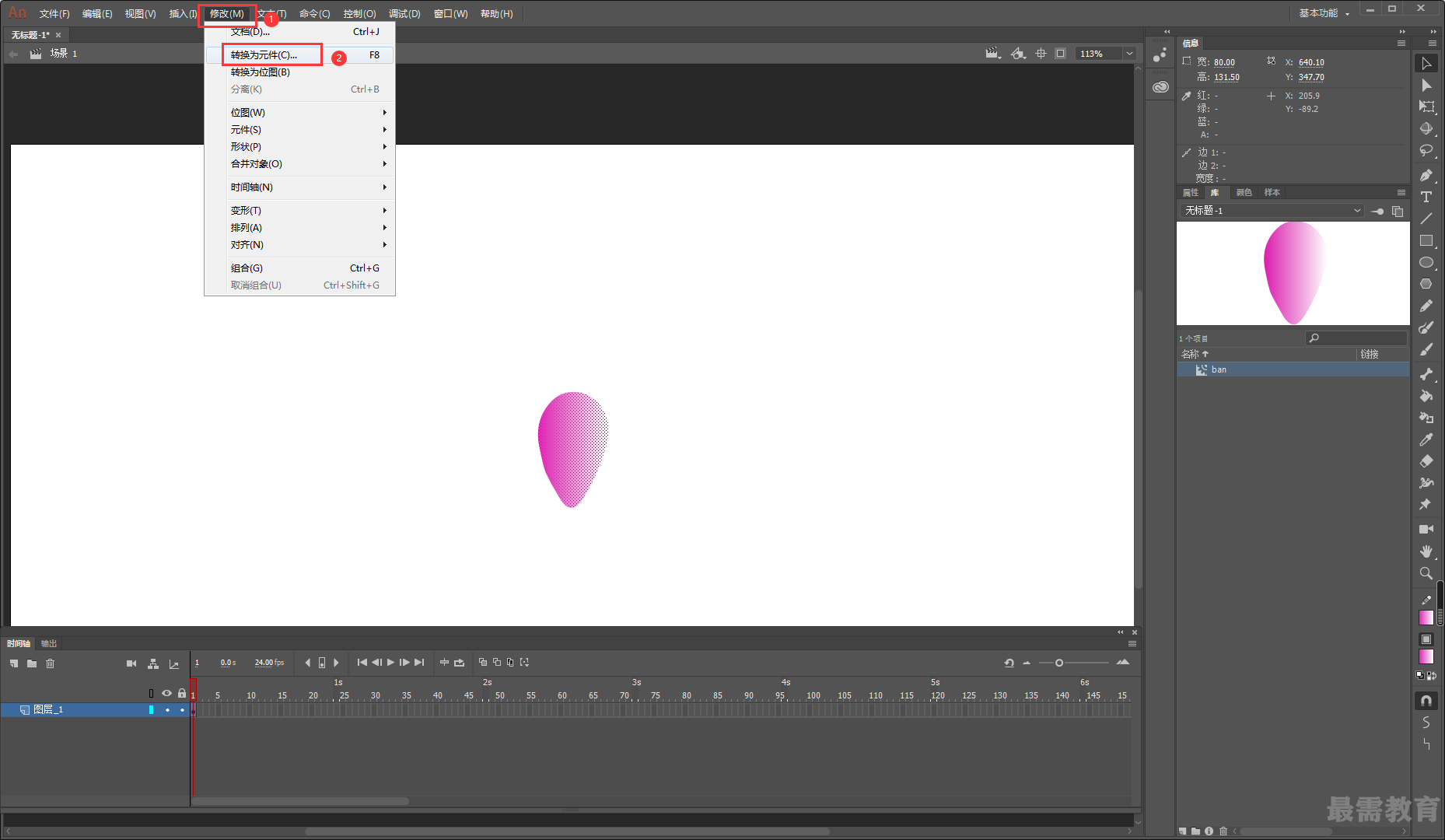Select the Eyedropper tool

[x=1426, y=439]
